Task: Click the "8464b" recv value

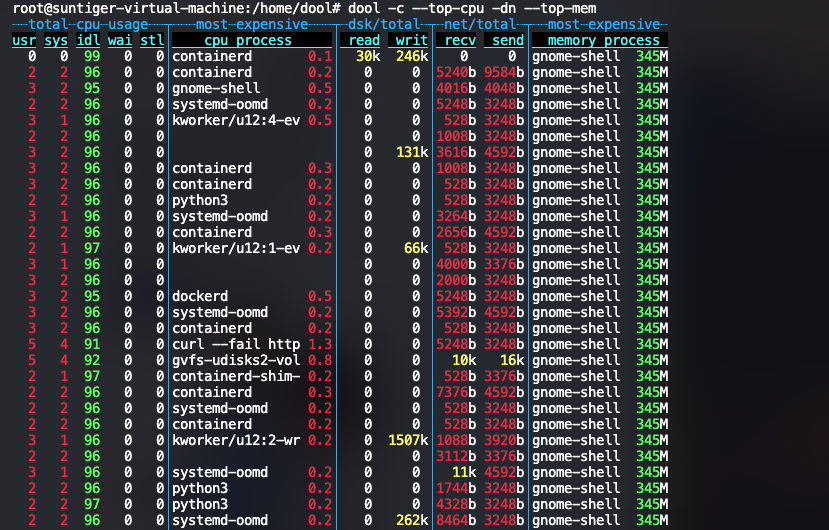Action: (x=456, y=520)
